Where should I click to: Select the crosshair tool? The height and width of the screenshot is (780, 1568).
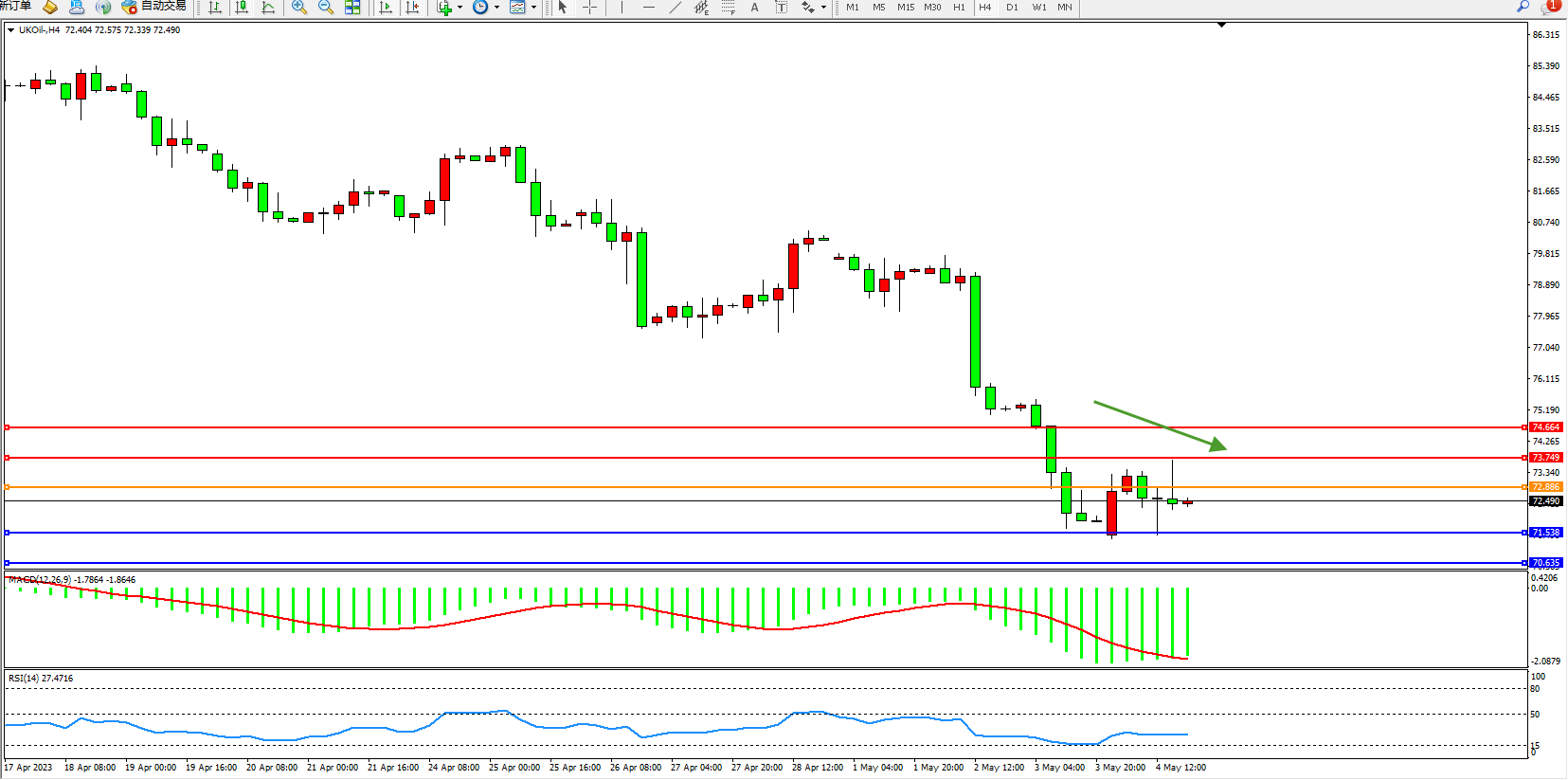(589, 8)
